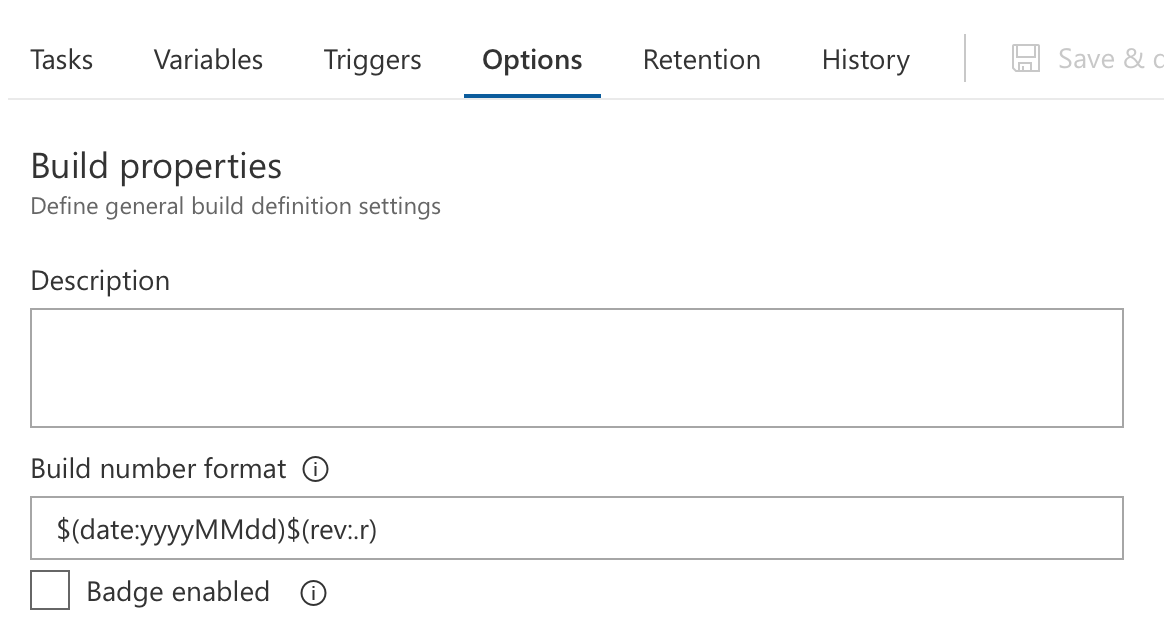The width and height of the screenshot is (1164, 640).
Task: Go to the Triggers tab
Action: pyautogui.click(x=372, y=60)
